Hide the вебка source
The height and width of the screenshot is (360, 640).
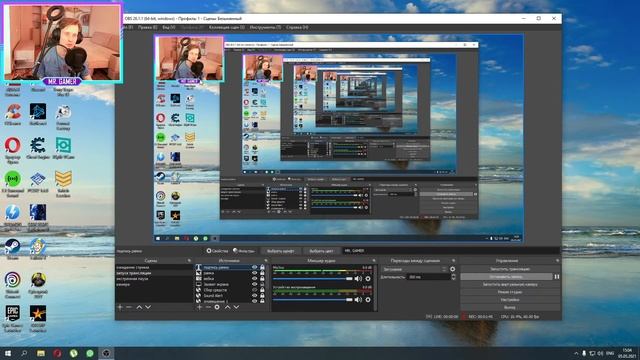click(x=254, y=279)
